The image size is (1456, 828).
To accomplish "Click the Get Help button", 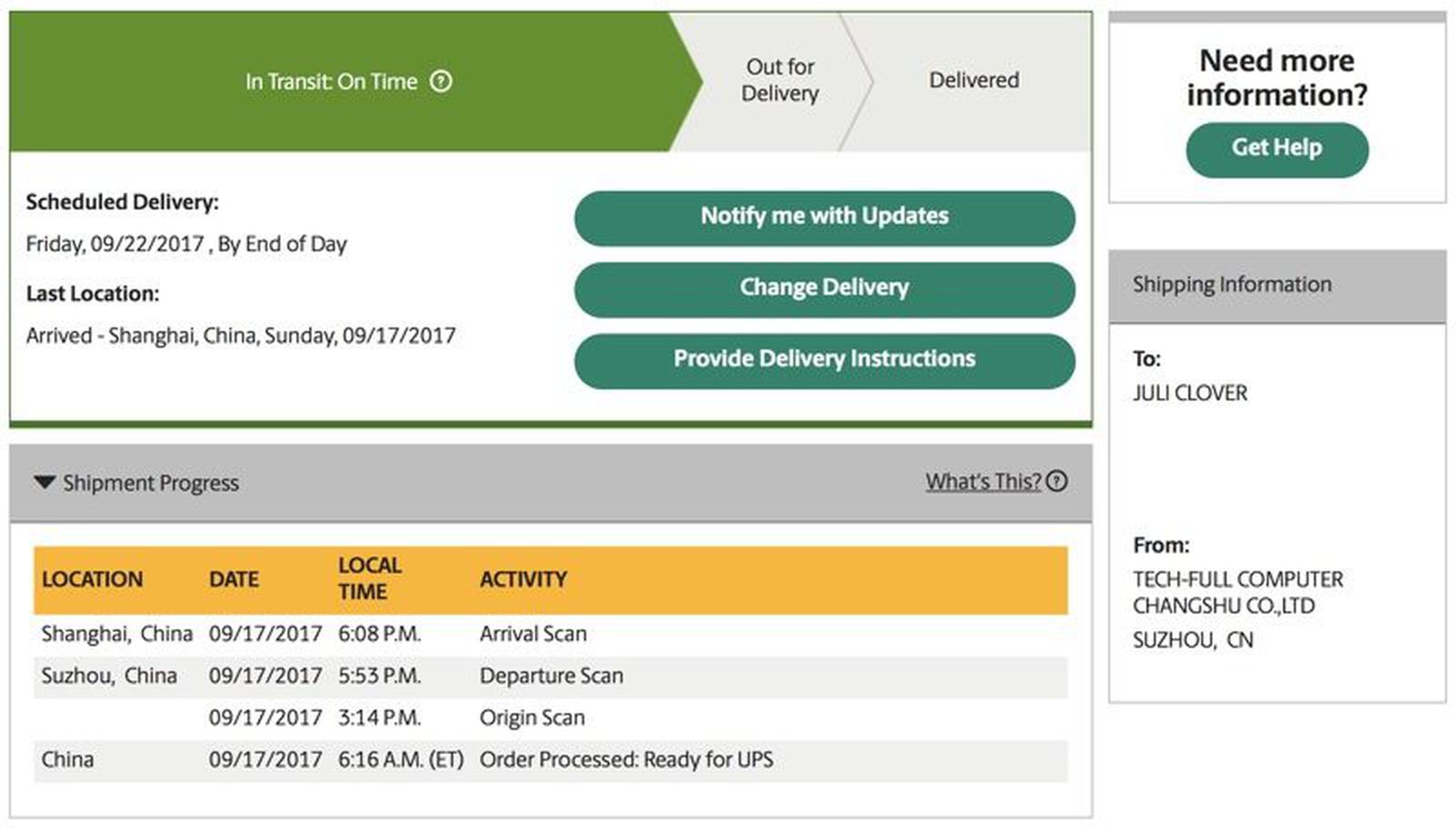I will 1276,147.
